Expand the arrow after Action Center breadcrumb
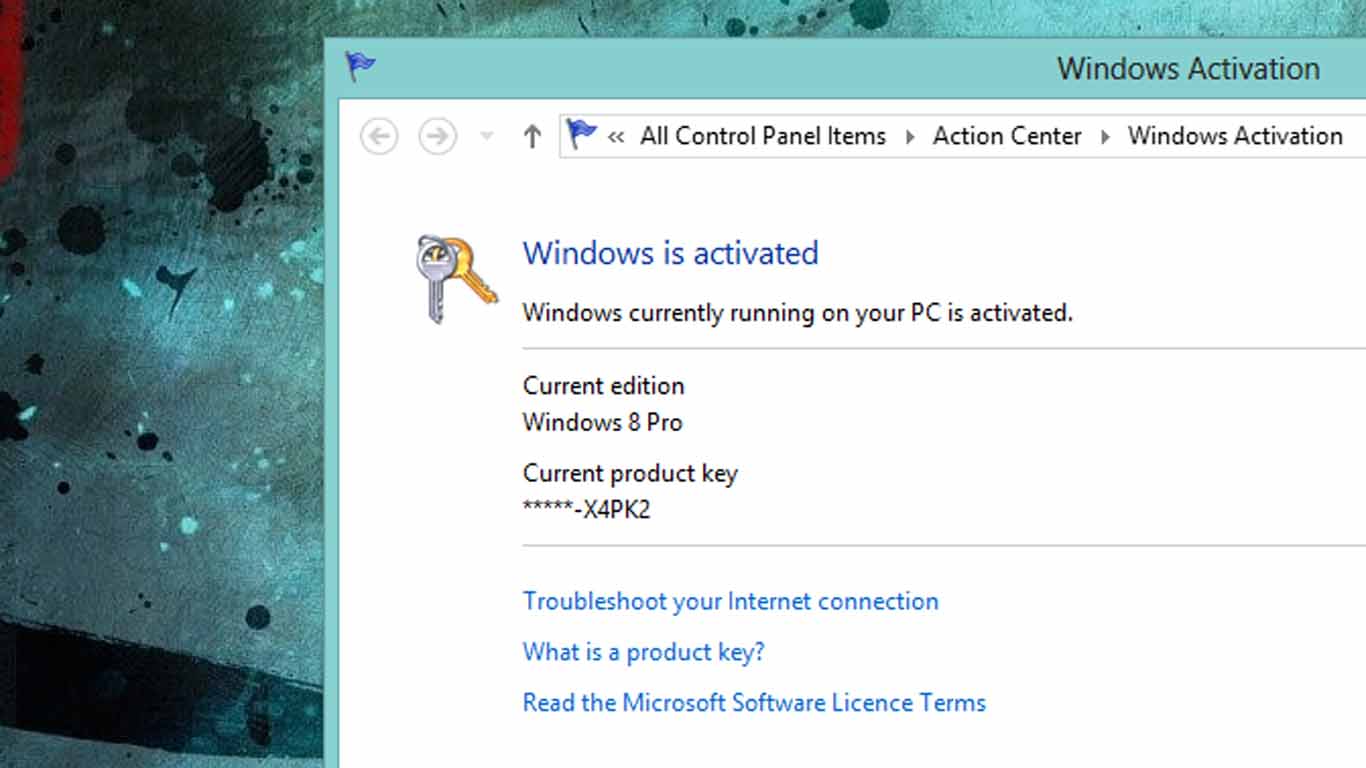Screen dimensions: 1366x768 (x=1105, y=137)
